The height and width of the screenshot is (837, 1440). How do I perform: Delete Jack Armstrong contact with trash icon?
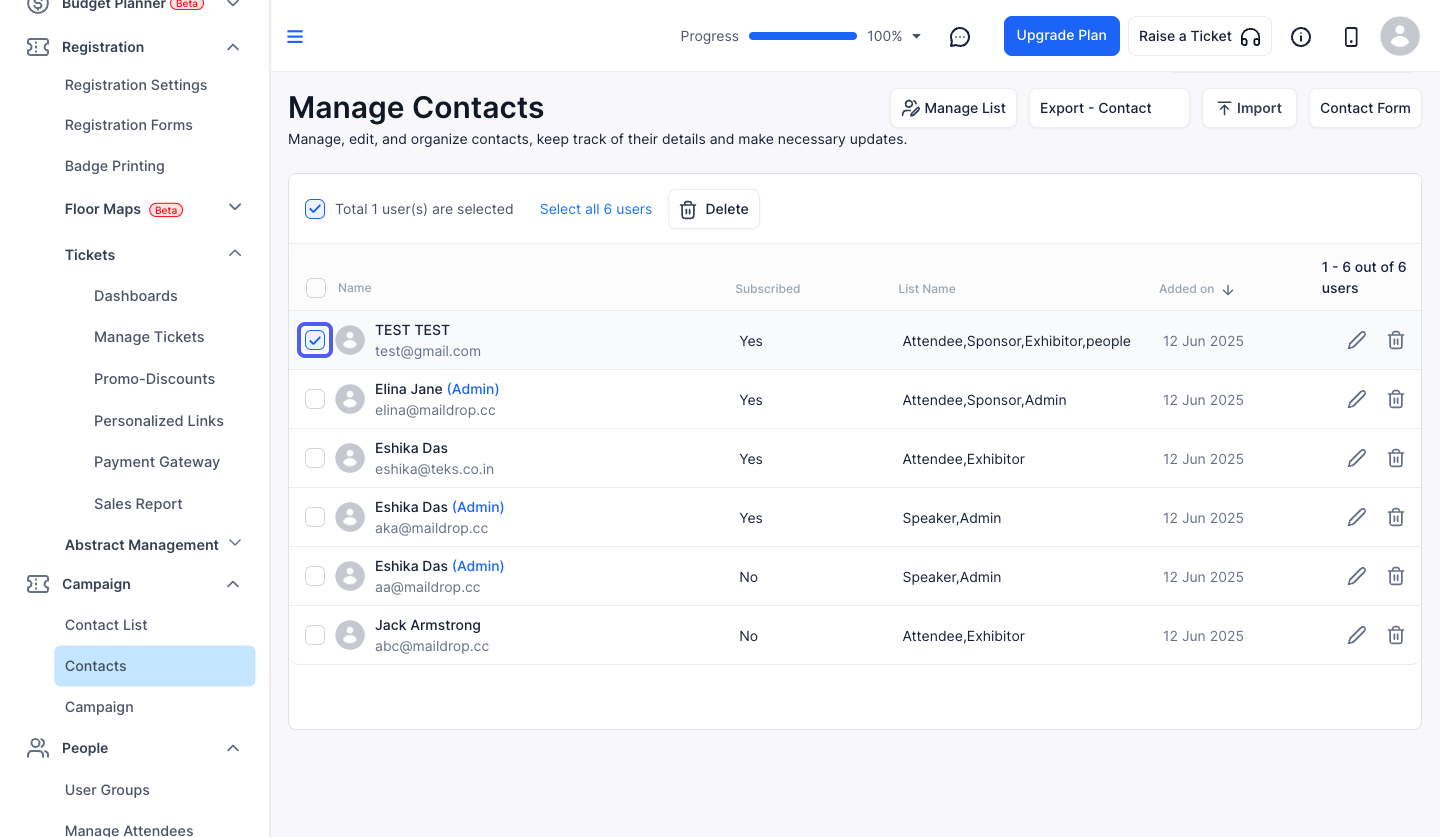click(x=1396, y=636)
